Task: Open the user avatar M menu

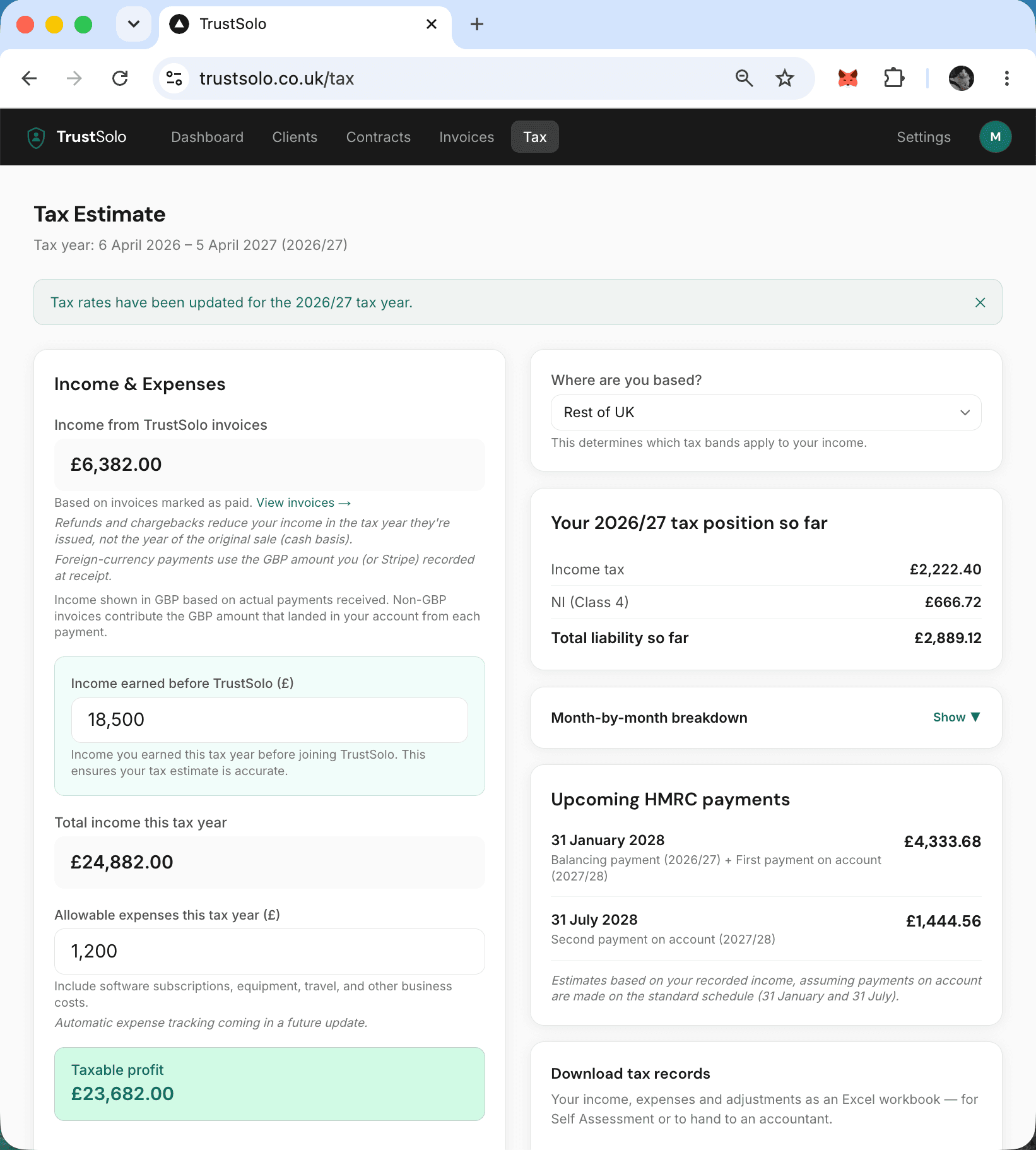Action: (x=995, y=137)
